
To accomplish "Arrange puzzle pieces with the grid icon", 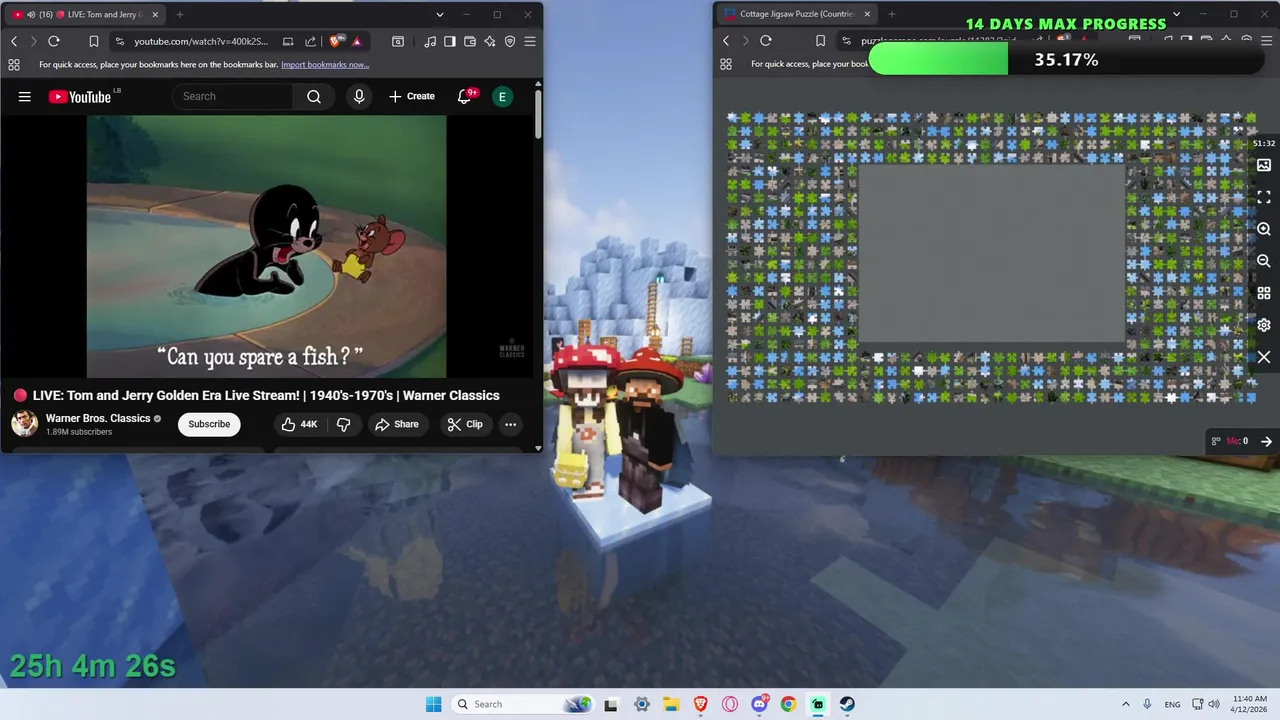I will [1264, 293].
